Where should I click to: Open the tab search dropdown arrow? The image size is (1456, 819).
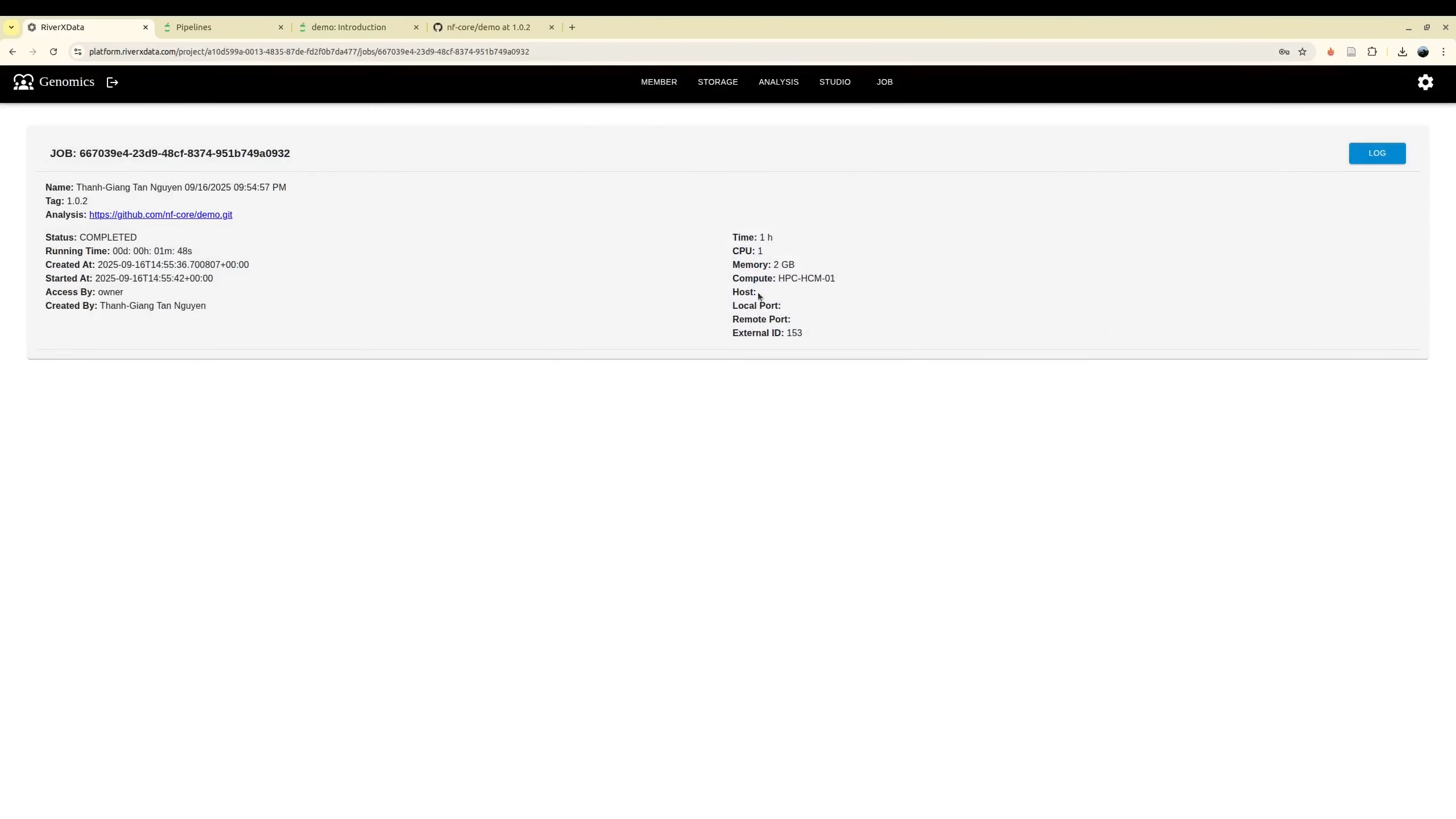(x=11, y=27)
